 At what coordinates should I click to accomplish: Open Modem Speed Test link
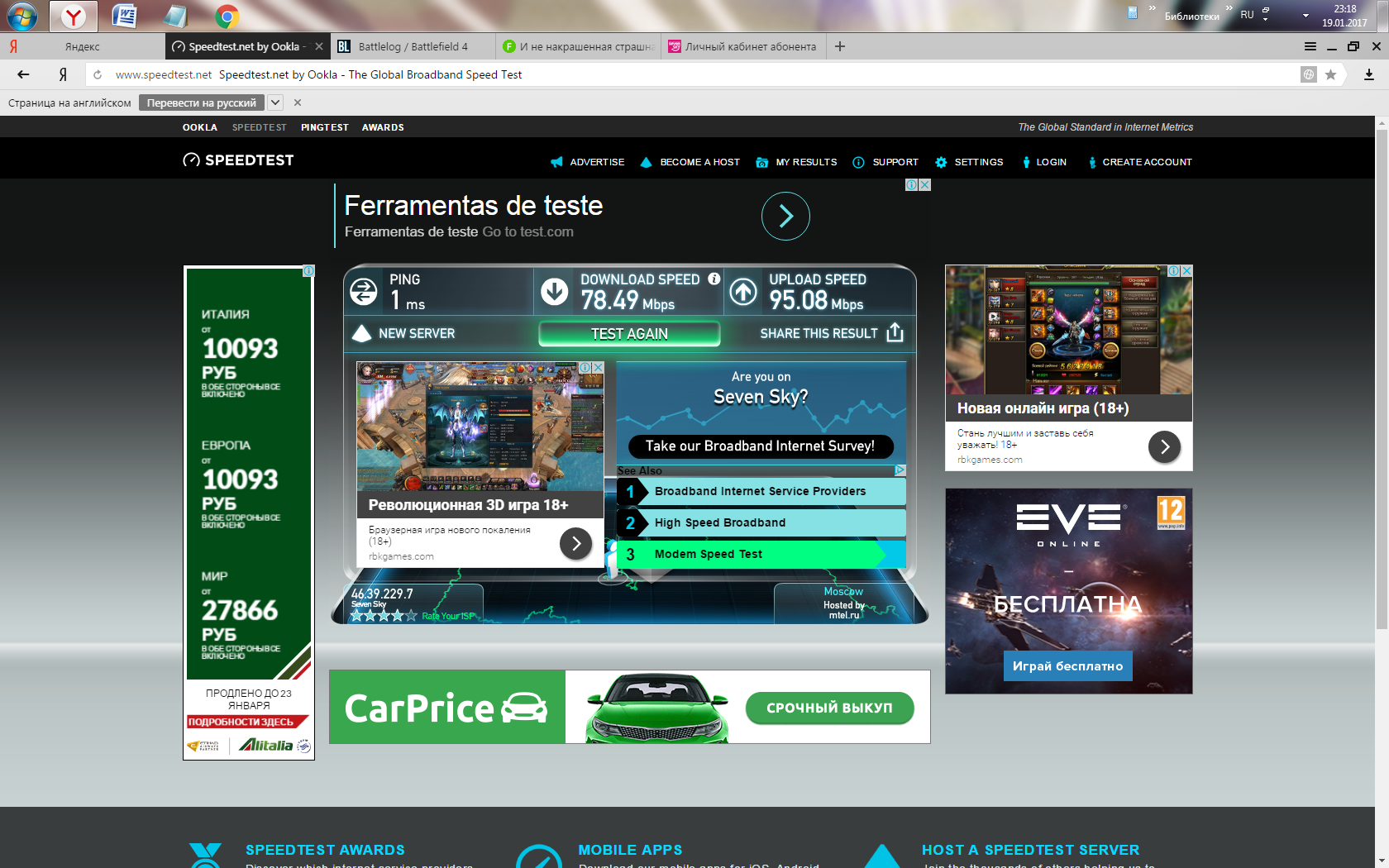[761, 554]
